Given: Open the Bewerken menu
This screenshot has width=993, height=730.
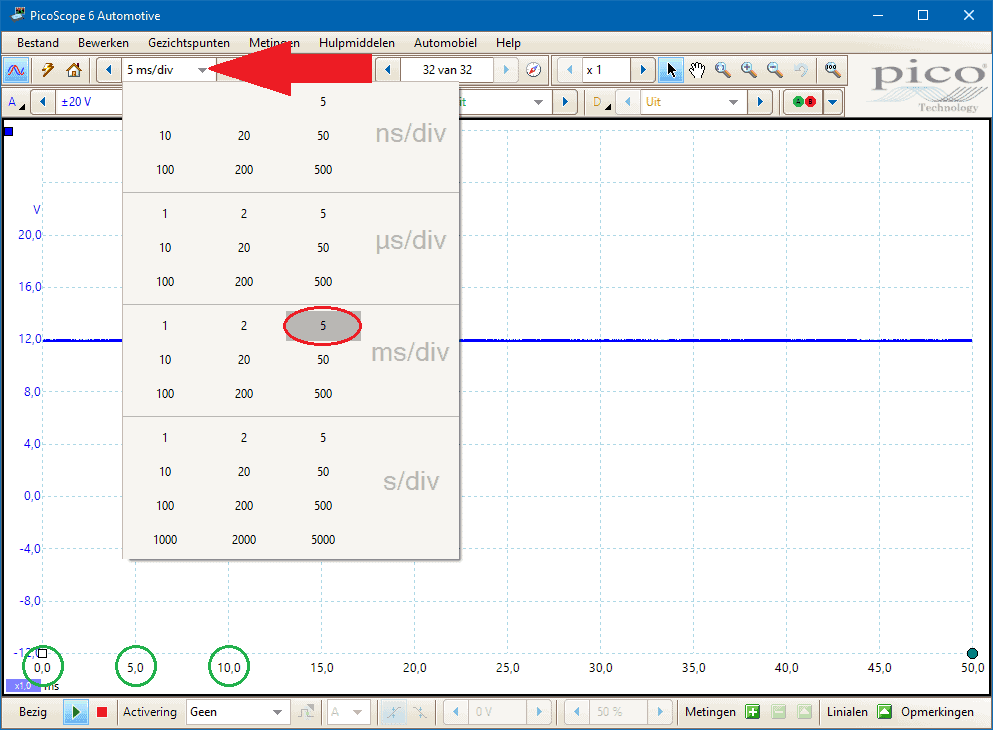Looking at the screenshot, I should coord(103,43).
